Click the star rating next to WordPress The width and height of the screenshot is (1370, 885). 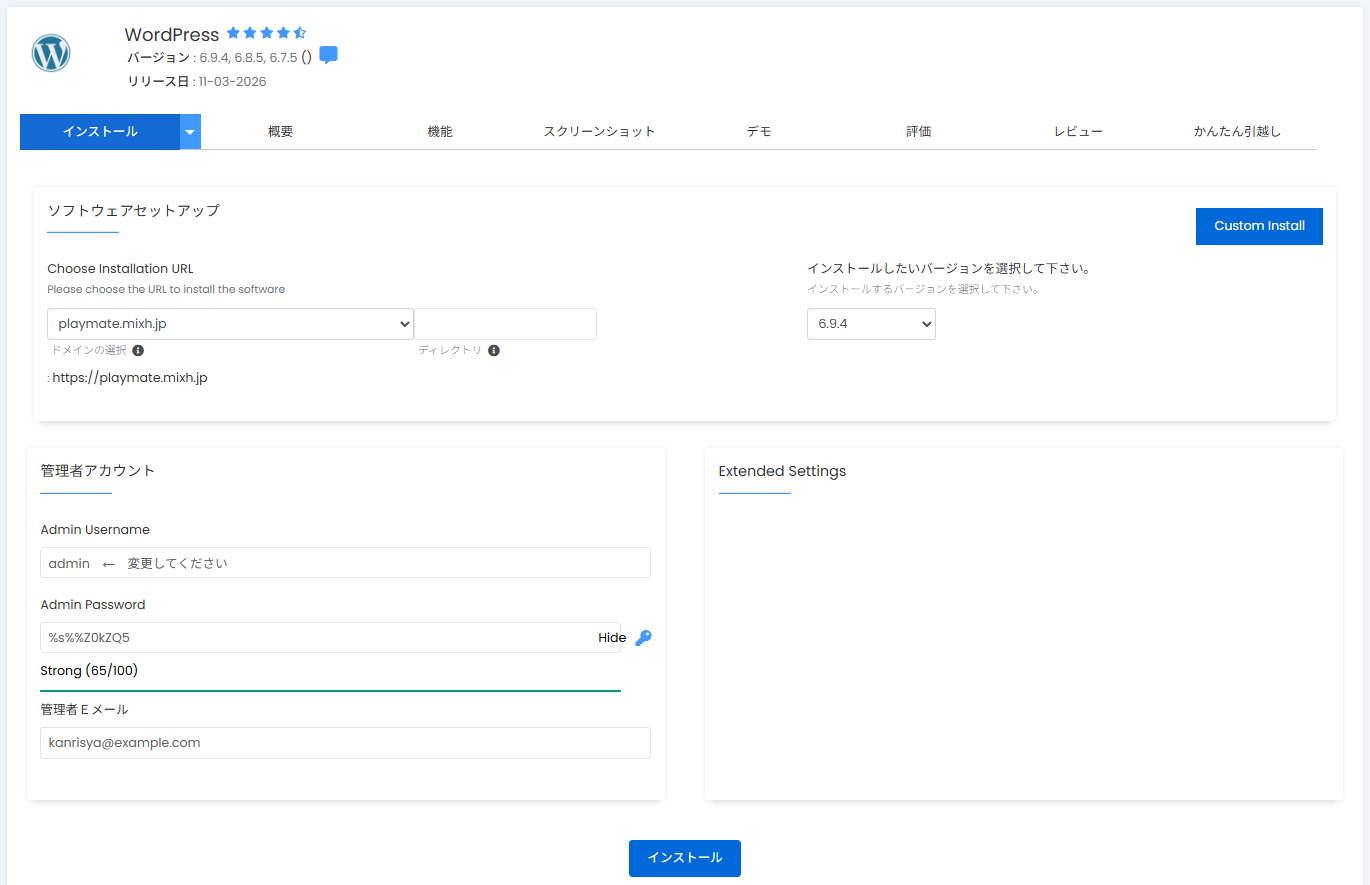point(266,33)
